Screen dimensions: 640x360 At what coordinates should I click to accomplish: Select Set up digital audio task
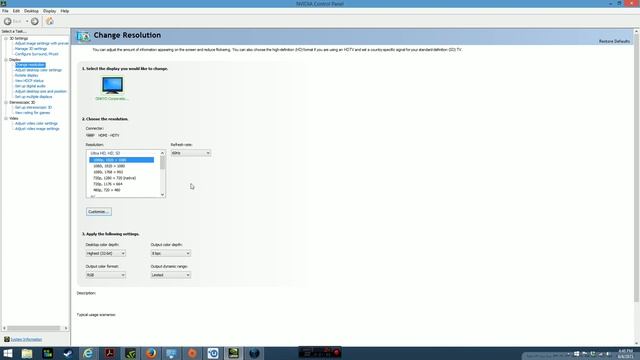[x=30, y=86]
